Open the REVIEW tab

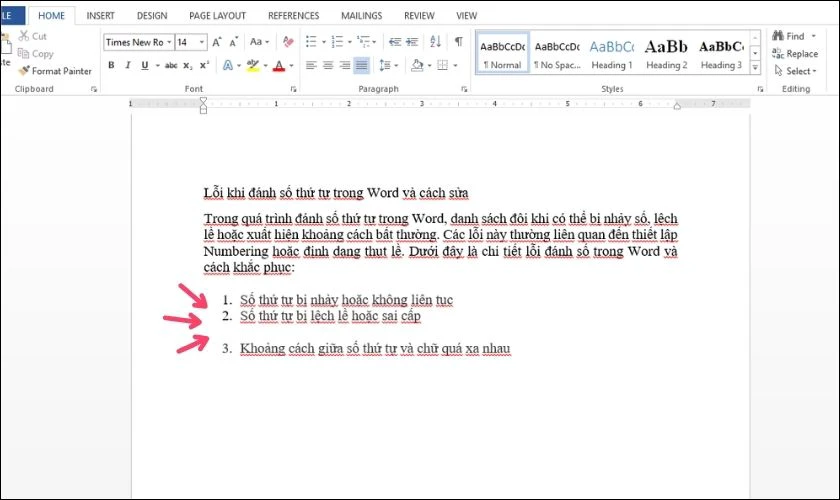419,16
